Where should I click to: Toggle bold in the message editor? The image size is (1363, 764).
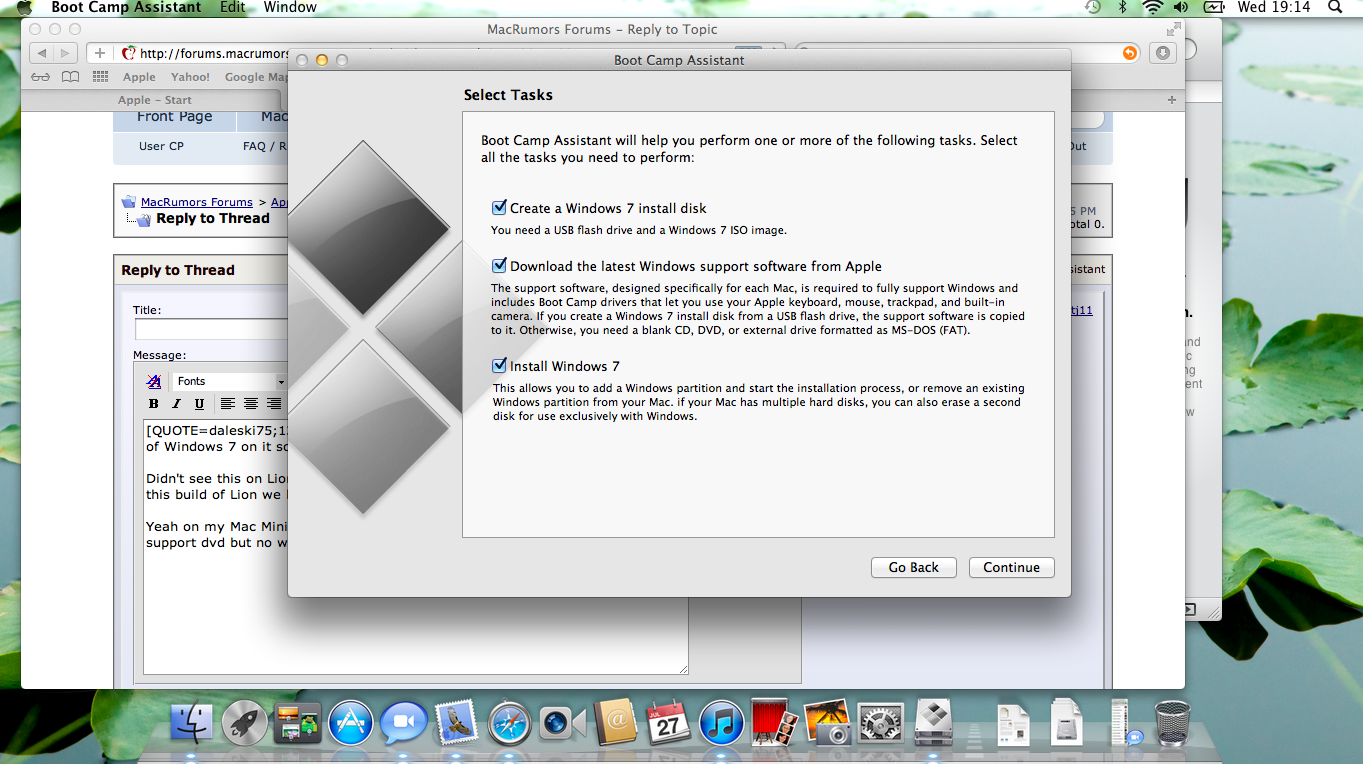pyautogui.click(x=153, y=404)
